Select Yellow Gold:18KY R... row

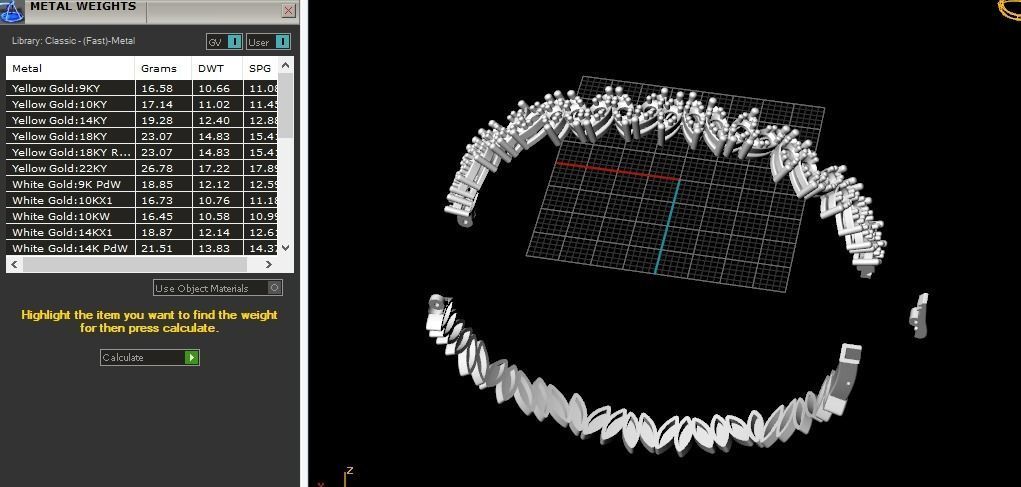(142, 152)
